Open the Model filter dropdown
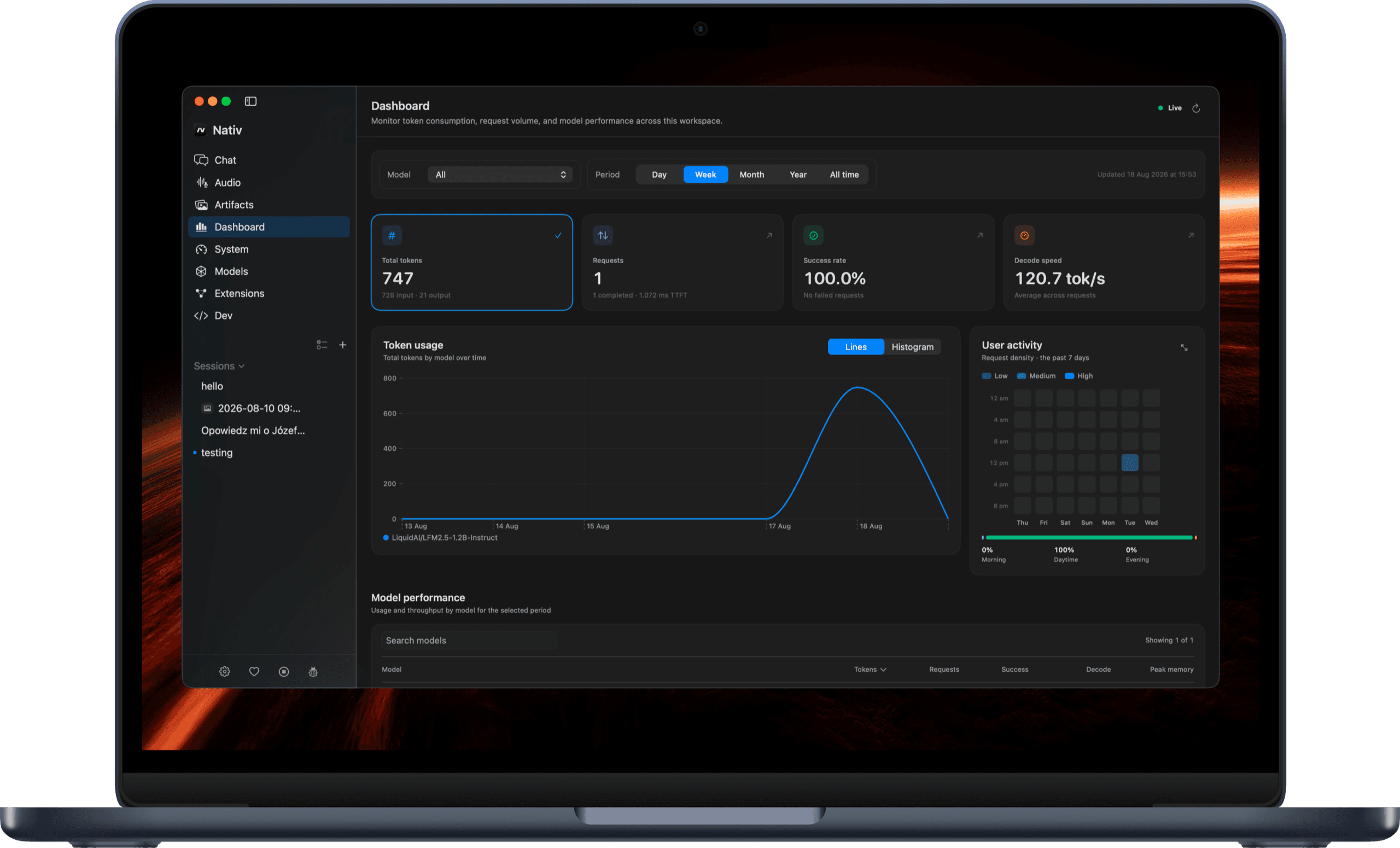 click(x=500, y=175)
